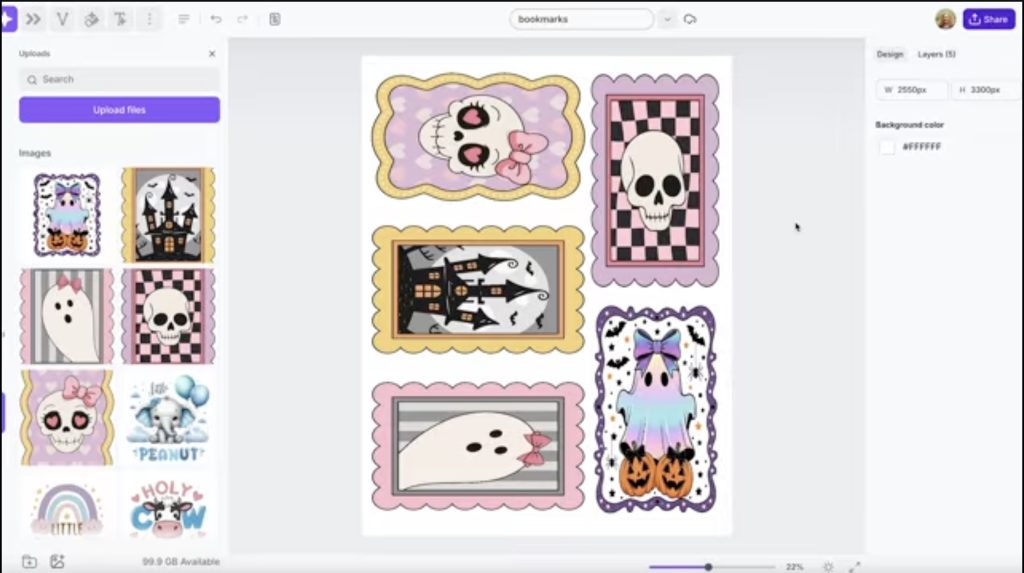1024x573 pixels.
Task: Choose the shape fill tool icon
Action: point(91,20)
